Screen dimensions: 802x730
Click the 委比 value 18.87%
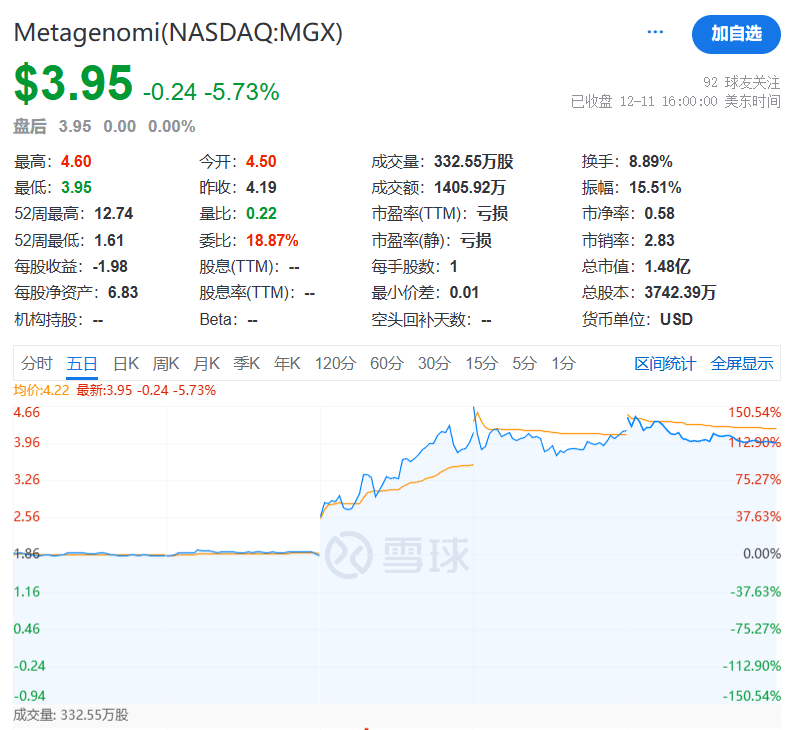pos(272,240)
